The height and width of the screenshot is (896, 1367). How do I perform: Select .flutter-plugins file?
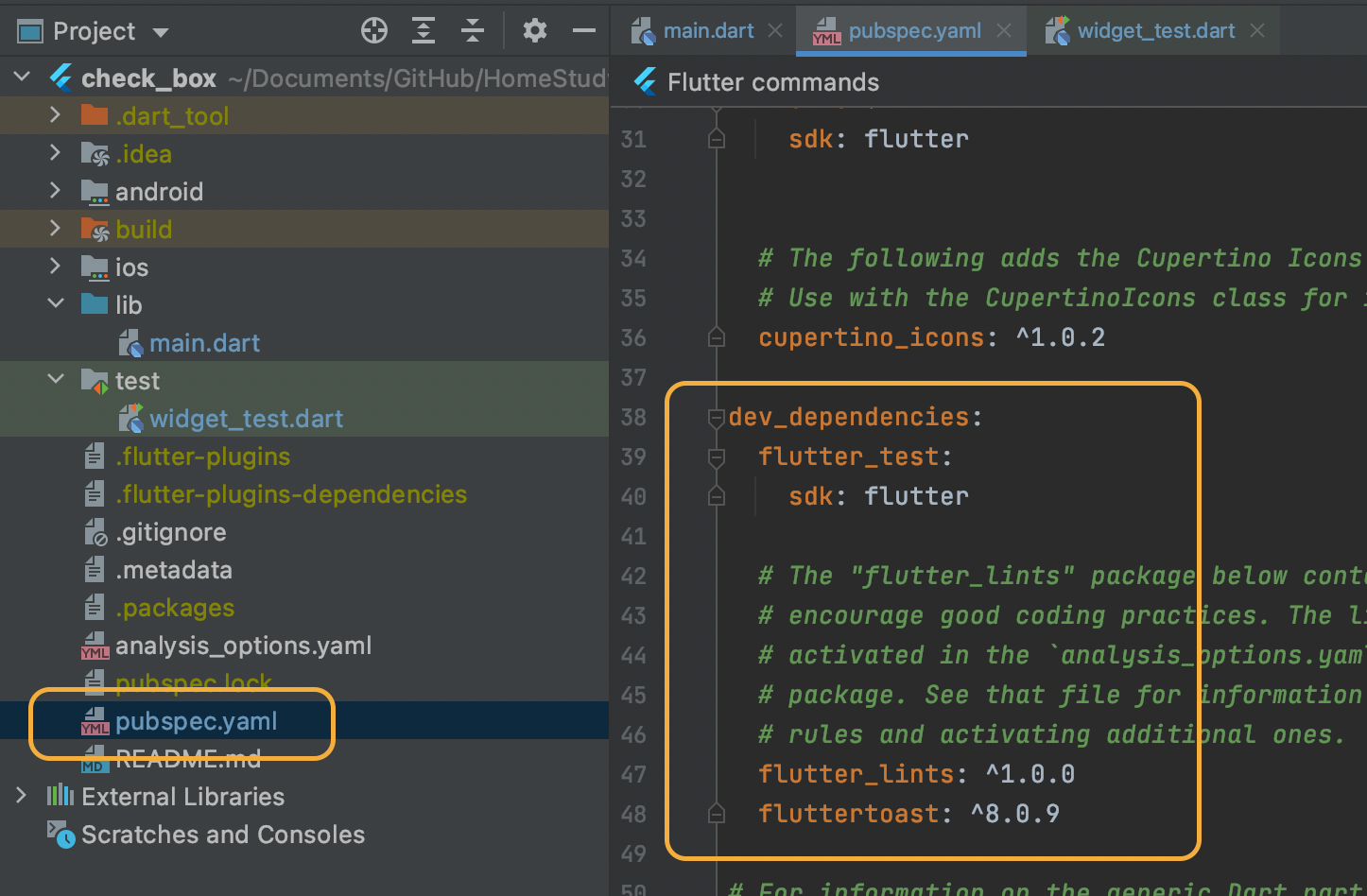click(202, 457)
